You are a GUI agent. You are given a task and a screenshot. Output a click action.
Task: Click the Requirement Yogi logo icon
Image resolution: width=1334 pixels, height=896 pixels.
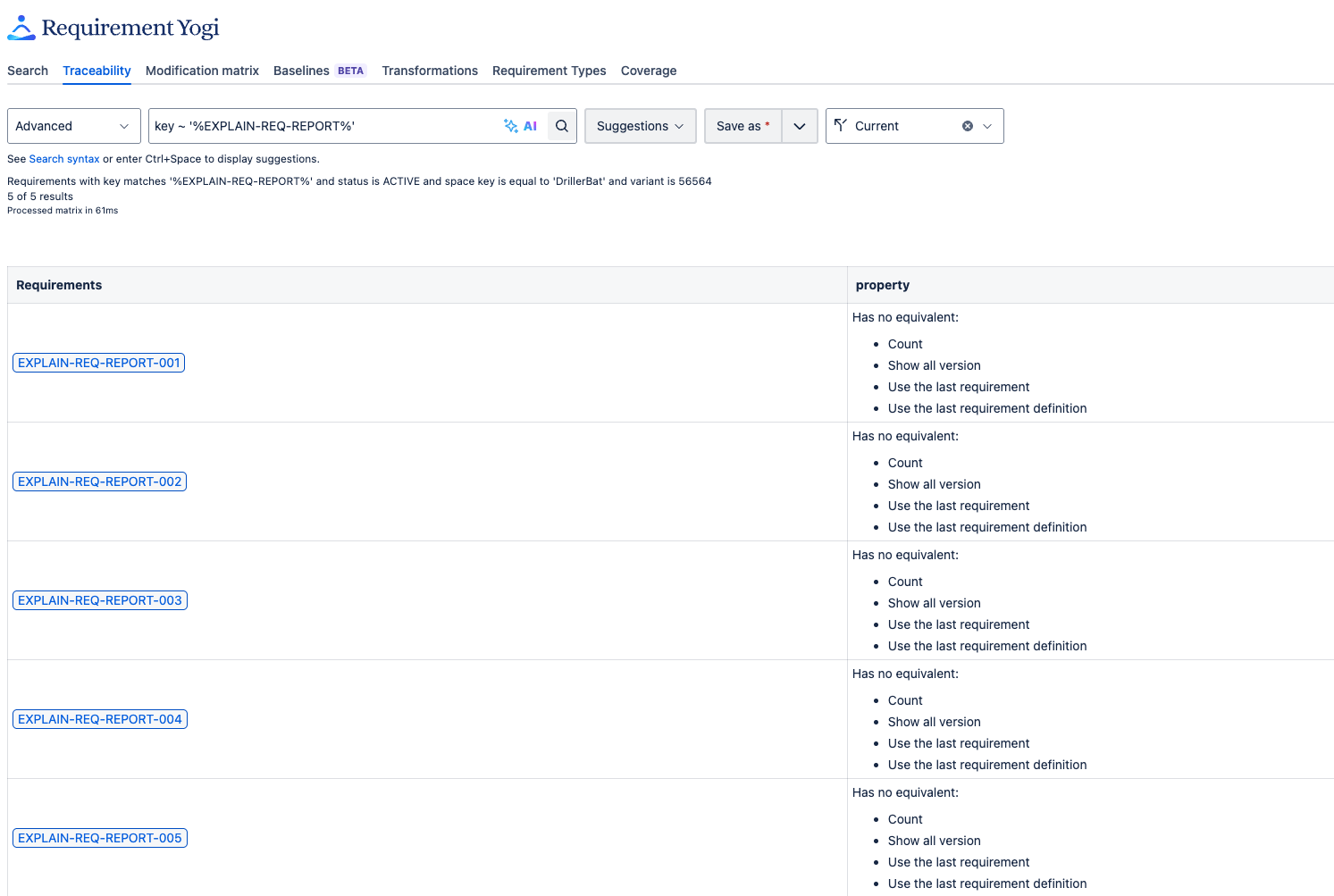21,28
